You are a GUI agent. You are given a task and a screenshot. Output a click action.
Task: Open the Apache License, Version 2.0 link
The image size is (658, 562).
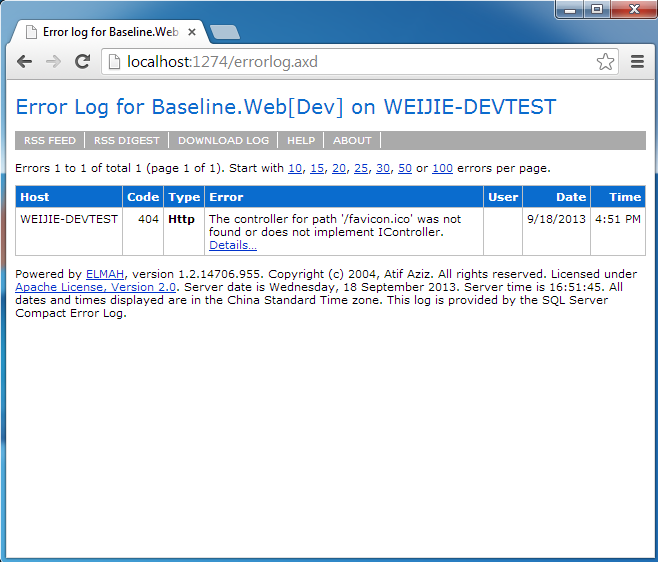[x=95, y=287]
